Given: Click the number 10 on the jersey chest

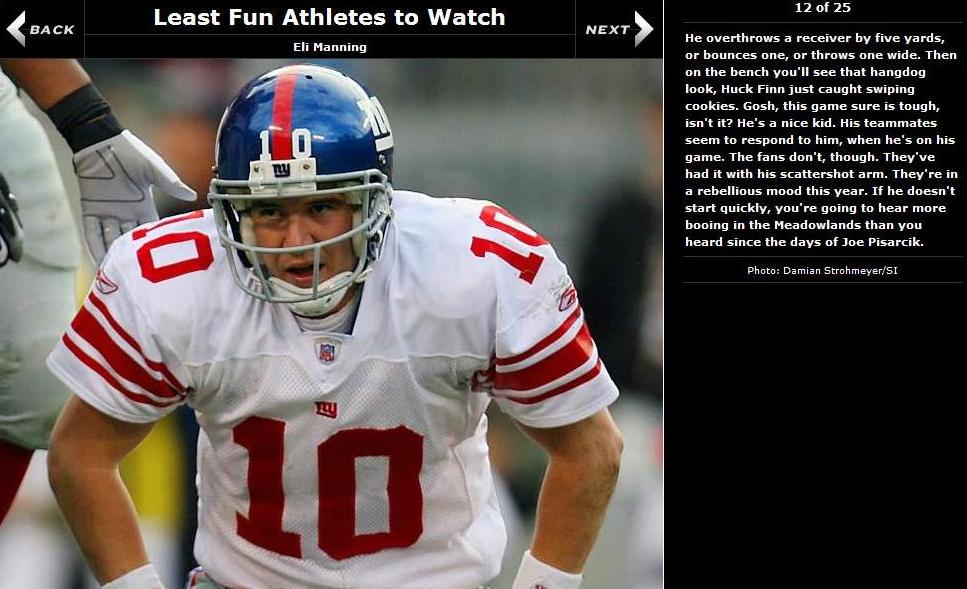Looking at the screenshot, I should (x=329, y=487).
